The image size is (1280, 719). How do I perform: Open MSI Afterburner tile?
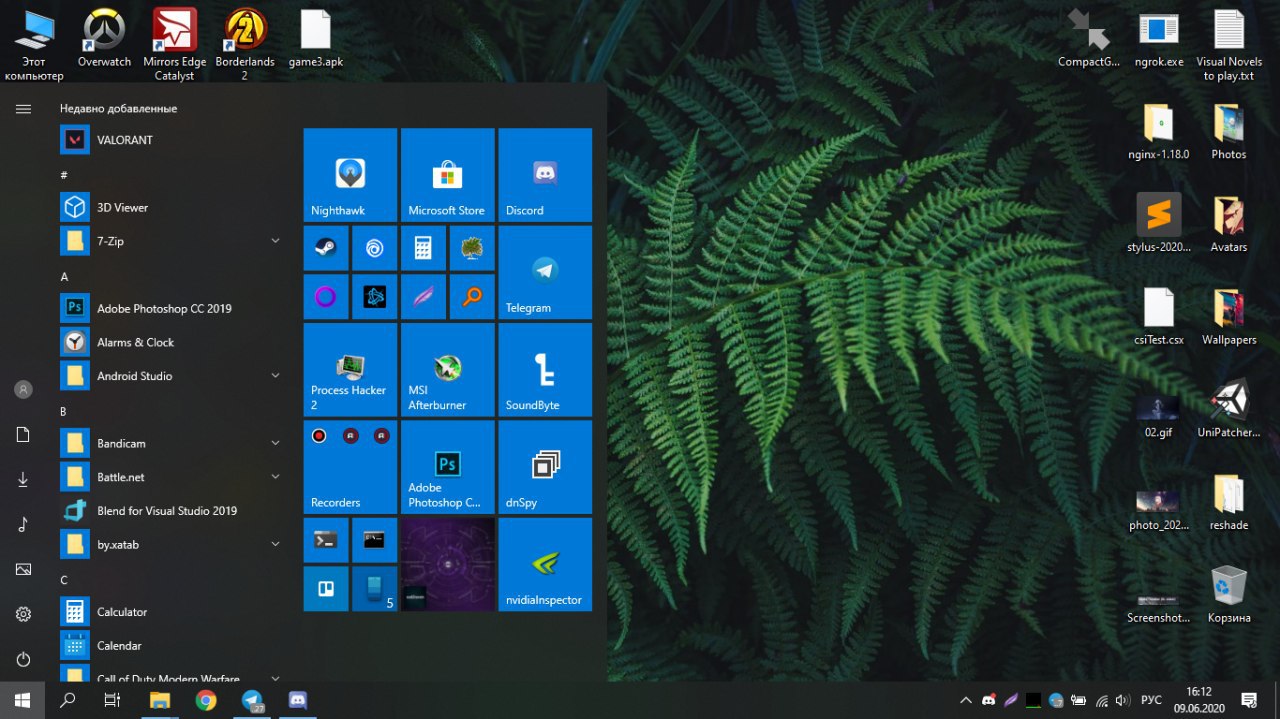447,370
